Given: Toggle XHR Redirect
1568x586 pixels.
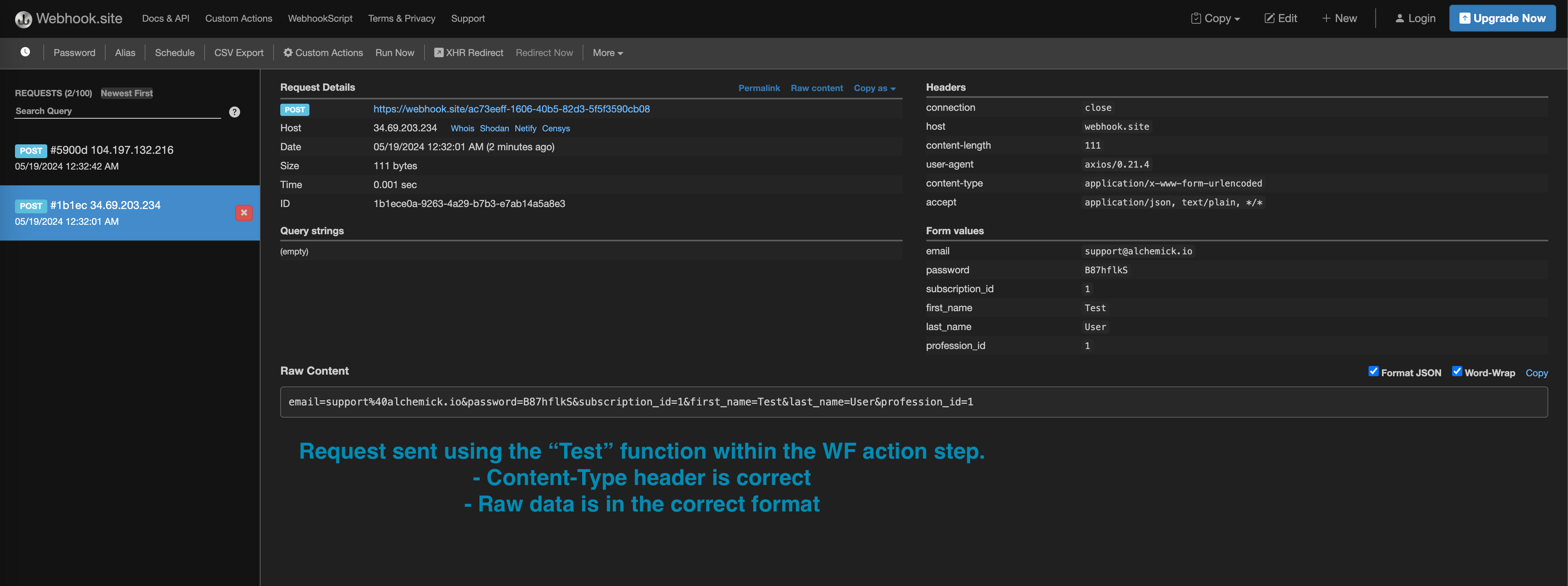Looking at the screenshot, I should click(x=469, y=53).
